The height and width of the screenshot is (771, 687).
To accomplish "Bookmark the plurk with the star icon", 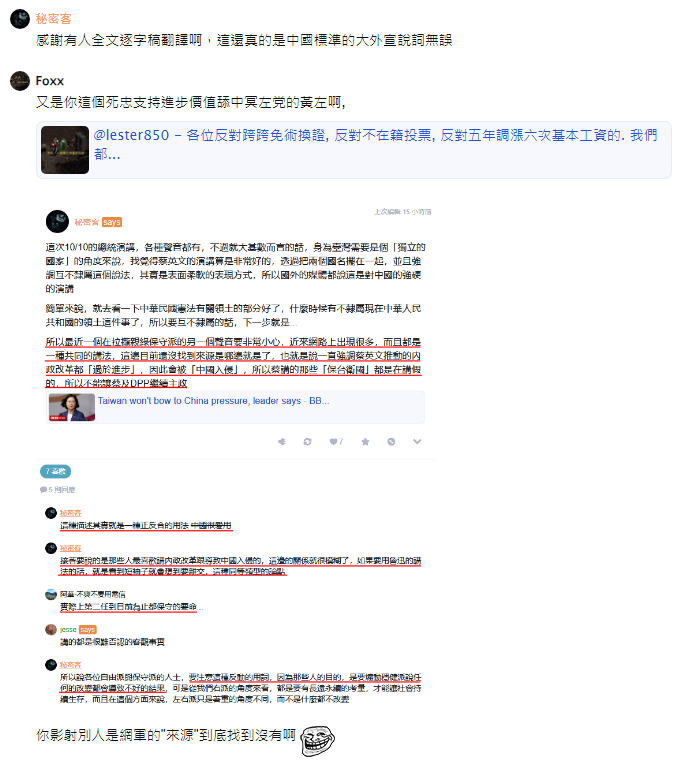I will click(365, 442).
